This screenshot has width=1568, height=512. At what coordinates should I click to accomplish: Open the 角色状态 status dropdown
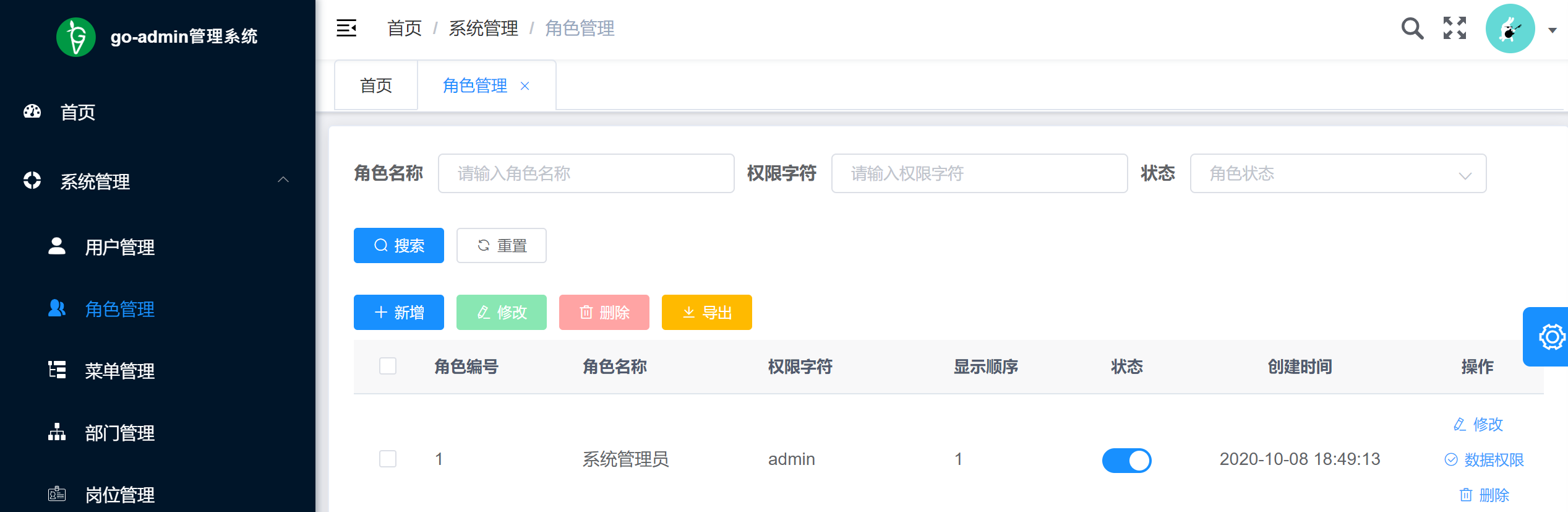pyautogui.click(x=1337, y=174)
